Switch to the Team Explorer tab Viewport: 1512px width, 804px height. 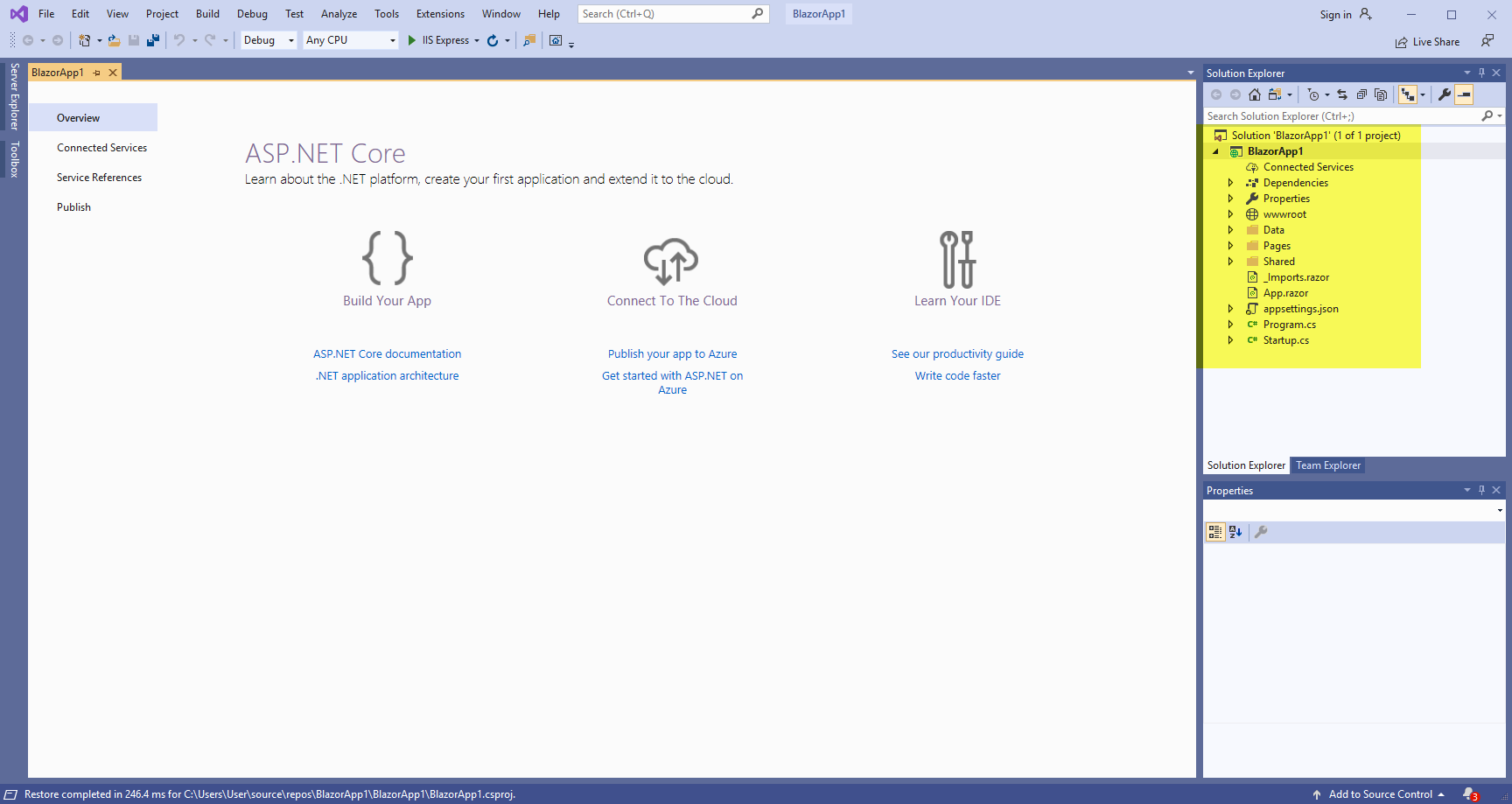click(1328, 465)
